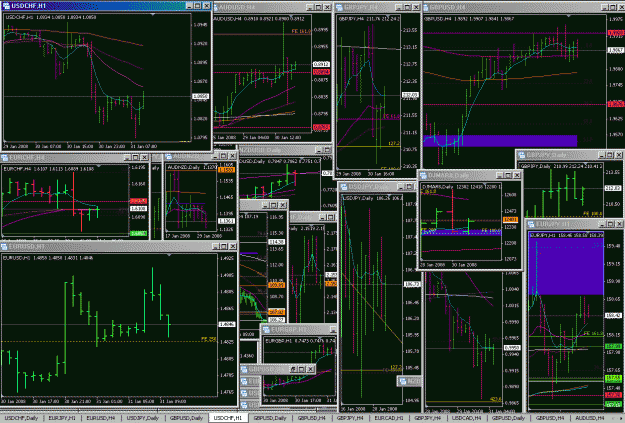The height and width of the screenshot is (423, 625).
Task: Minimize the EURCHF,H4 chart window
Action: coord(127,157)
